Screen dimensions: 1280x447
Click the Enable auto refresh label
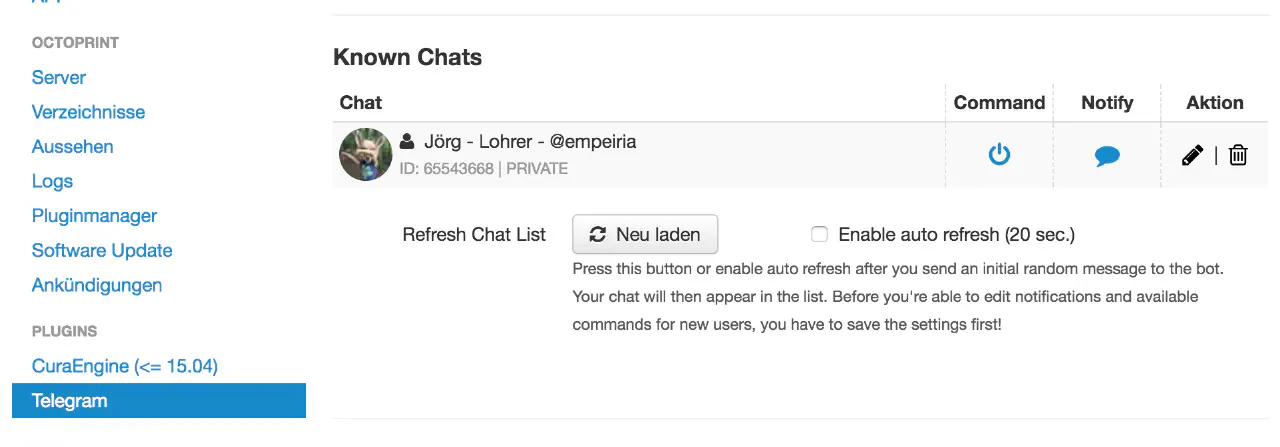pos(956,235)
